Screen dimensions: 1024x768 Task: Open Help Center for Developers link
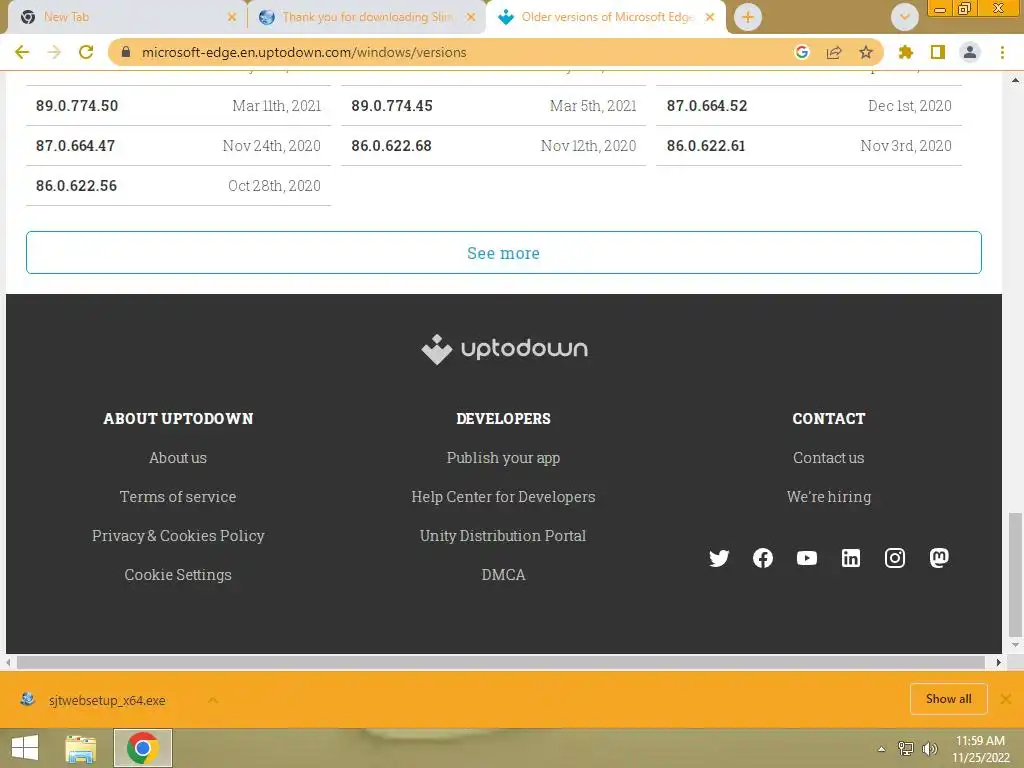point(504,497)
